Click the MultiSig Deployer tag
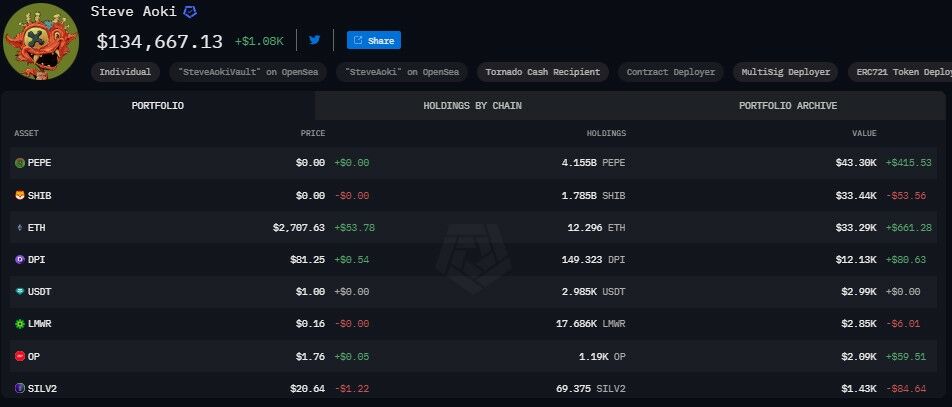This screenshot has width=952, height=407. [786, 72]
